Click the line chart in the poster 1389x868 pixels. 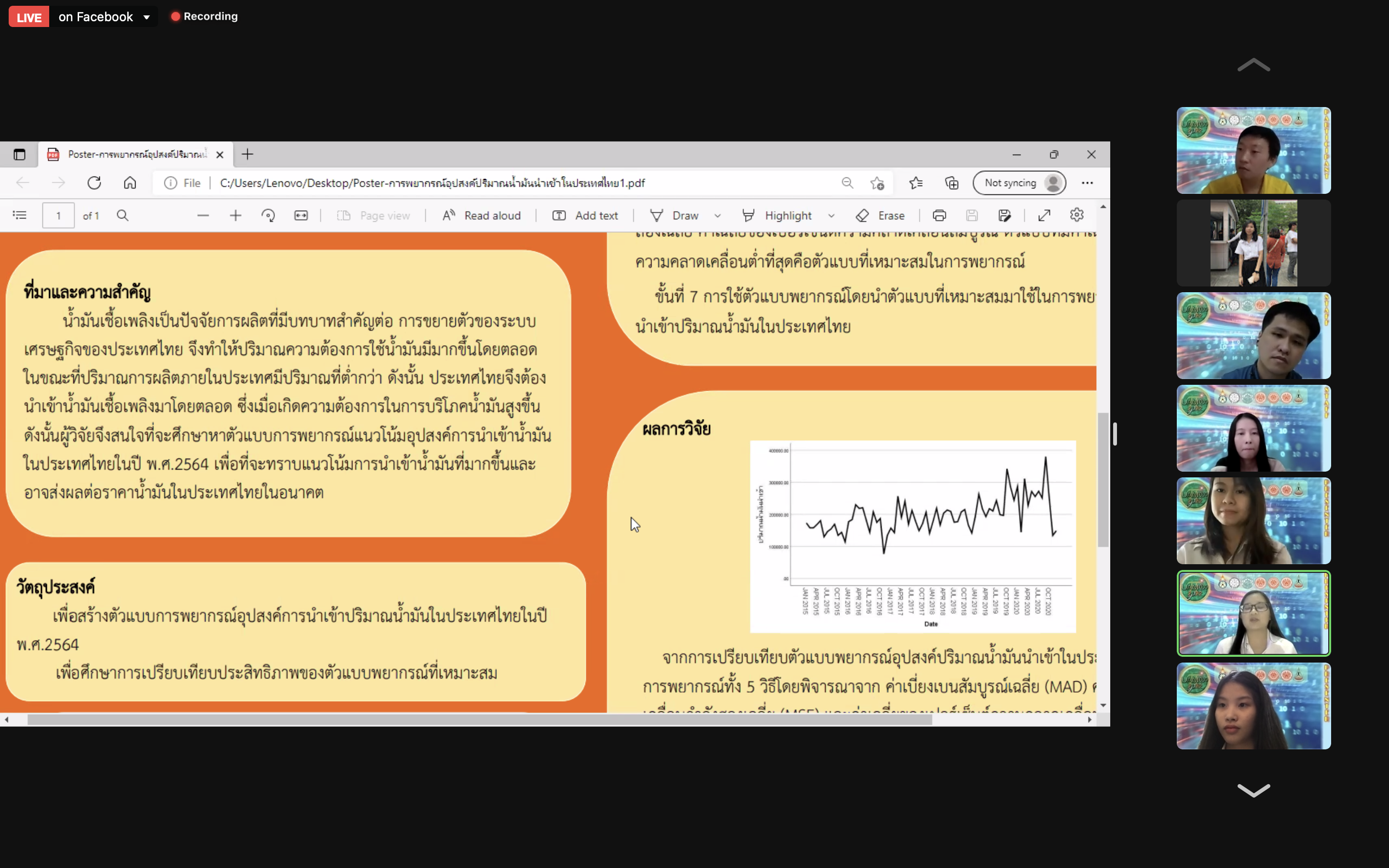click(x=912, y=536)
